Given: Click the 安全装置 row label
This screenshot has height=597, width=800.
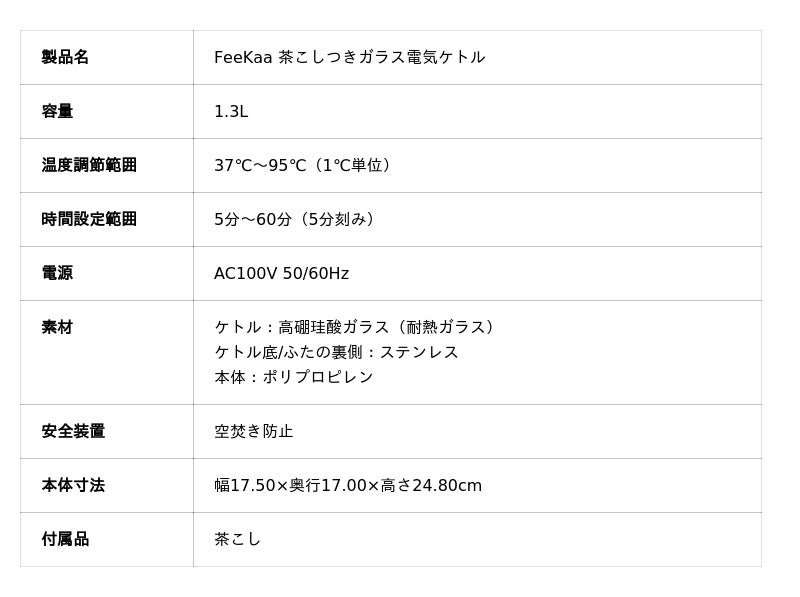Looking at the screenshot, I should (x=73, y=431).
